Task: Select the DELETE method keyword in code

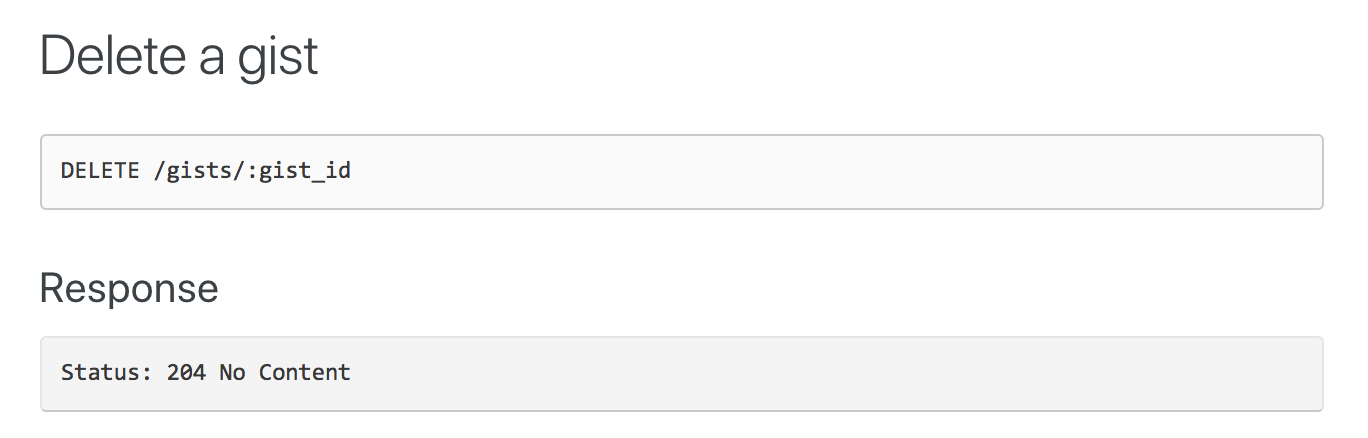Action: [100, 171]
